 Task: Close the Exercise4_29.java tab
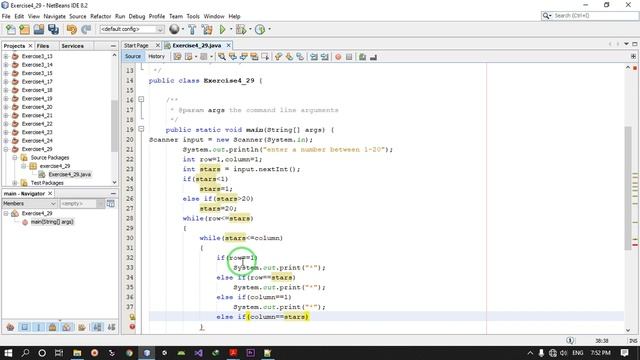pos(229,45)
